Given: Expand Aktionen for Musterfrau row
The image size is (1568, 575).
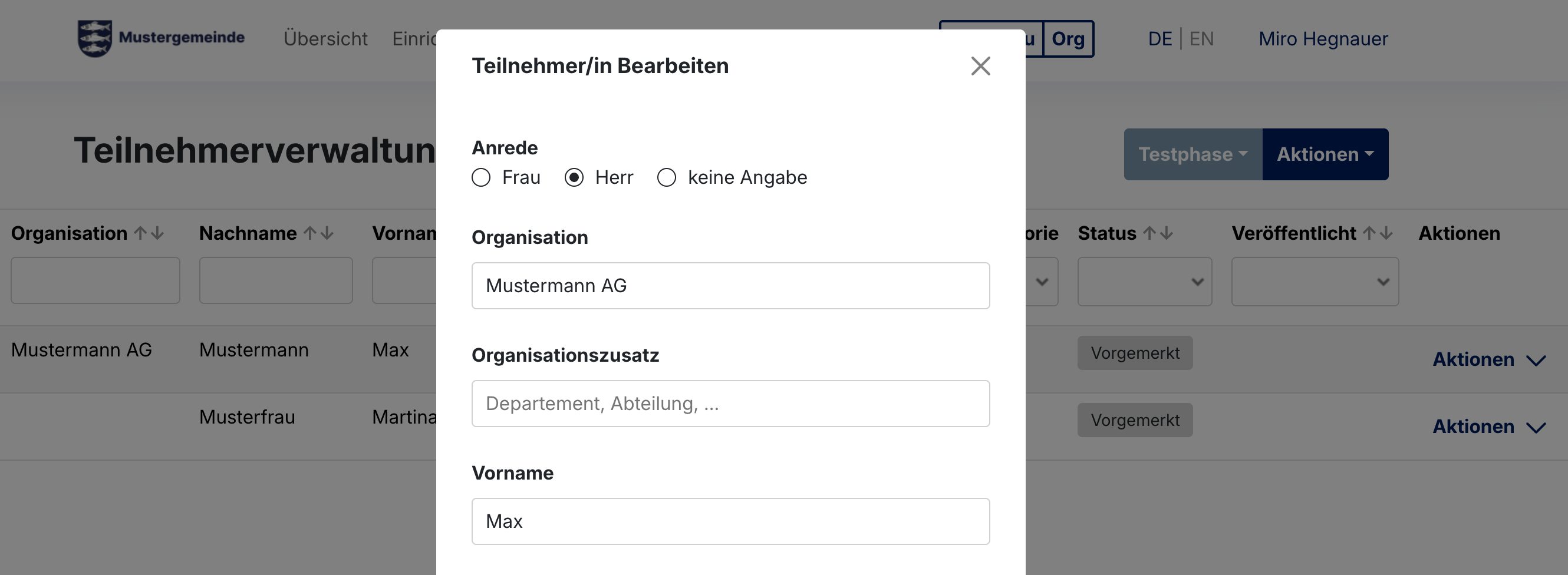Looking at the screenshot, I should click(1488, 427).
